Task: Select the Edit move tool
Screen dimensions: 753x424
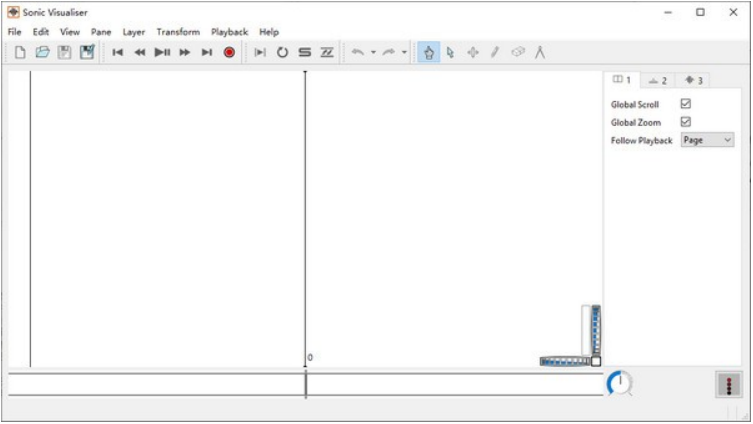Action: pyautogui.click(x=473, y=52)
